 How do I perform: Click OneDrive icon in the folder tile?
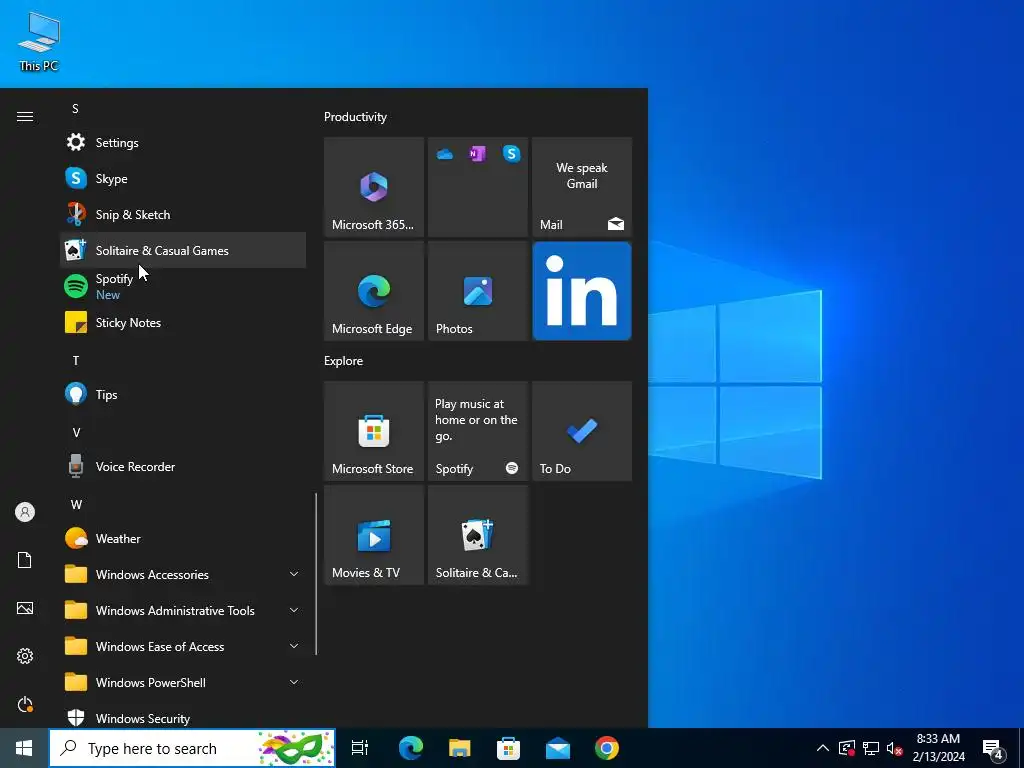(x=445, y=154)
